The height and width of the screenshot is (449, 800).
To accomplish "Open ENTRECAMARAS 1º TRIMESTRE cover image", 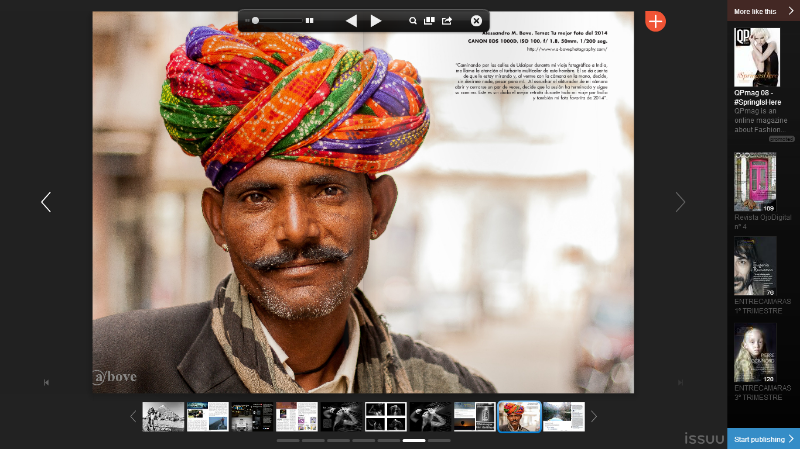I will click(x=755, y=266).
